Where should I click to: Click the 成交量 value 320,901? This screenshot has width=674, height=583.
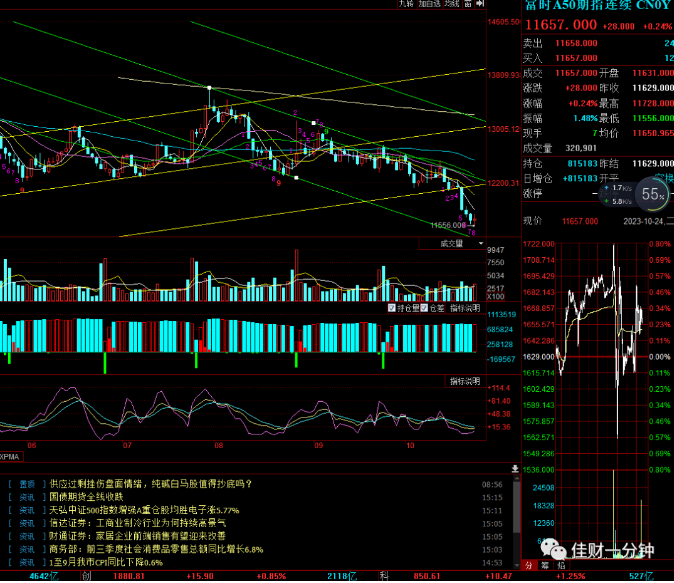click(x=581, y=148)
